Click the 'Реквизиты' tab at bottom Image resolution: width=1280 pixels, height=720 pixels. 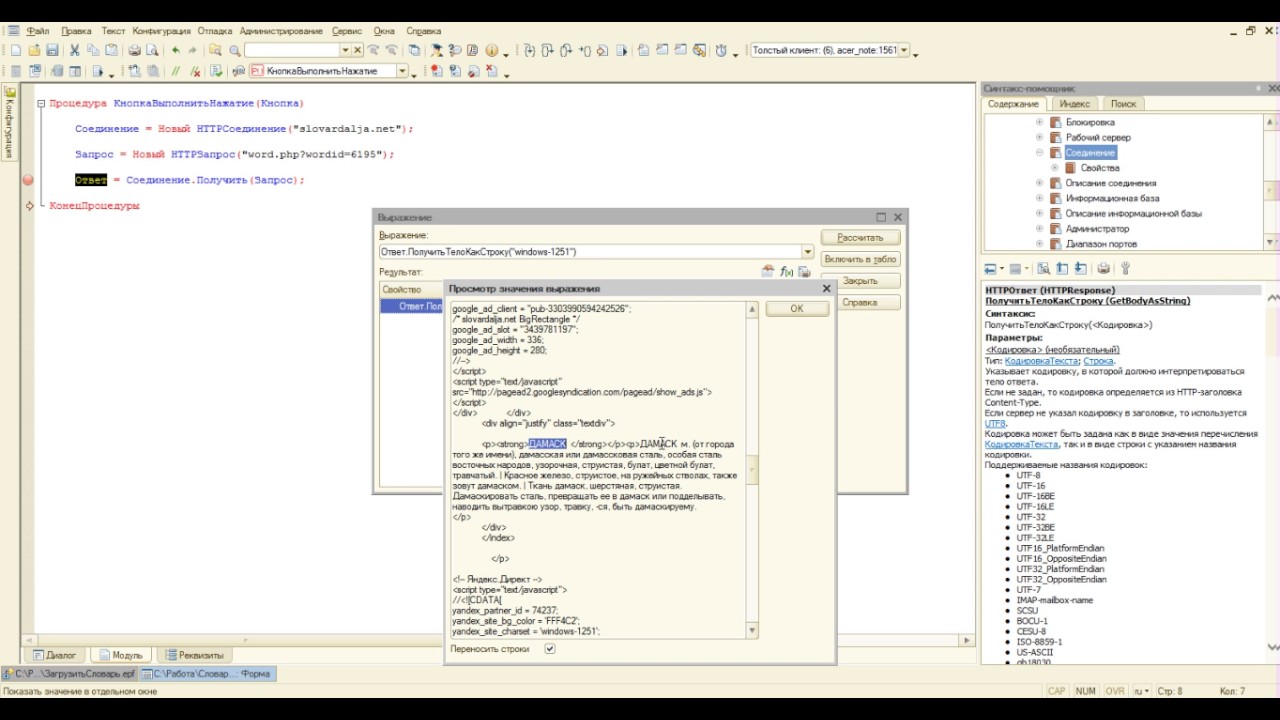(194, 655)
